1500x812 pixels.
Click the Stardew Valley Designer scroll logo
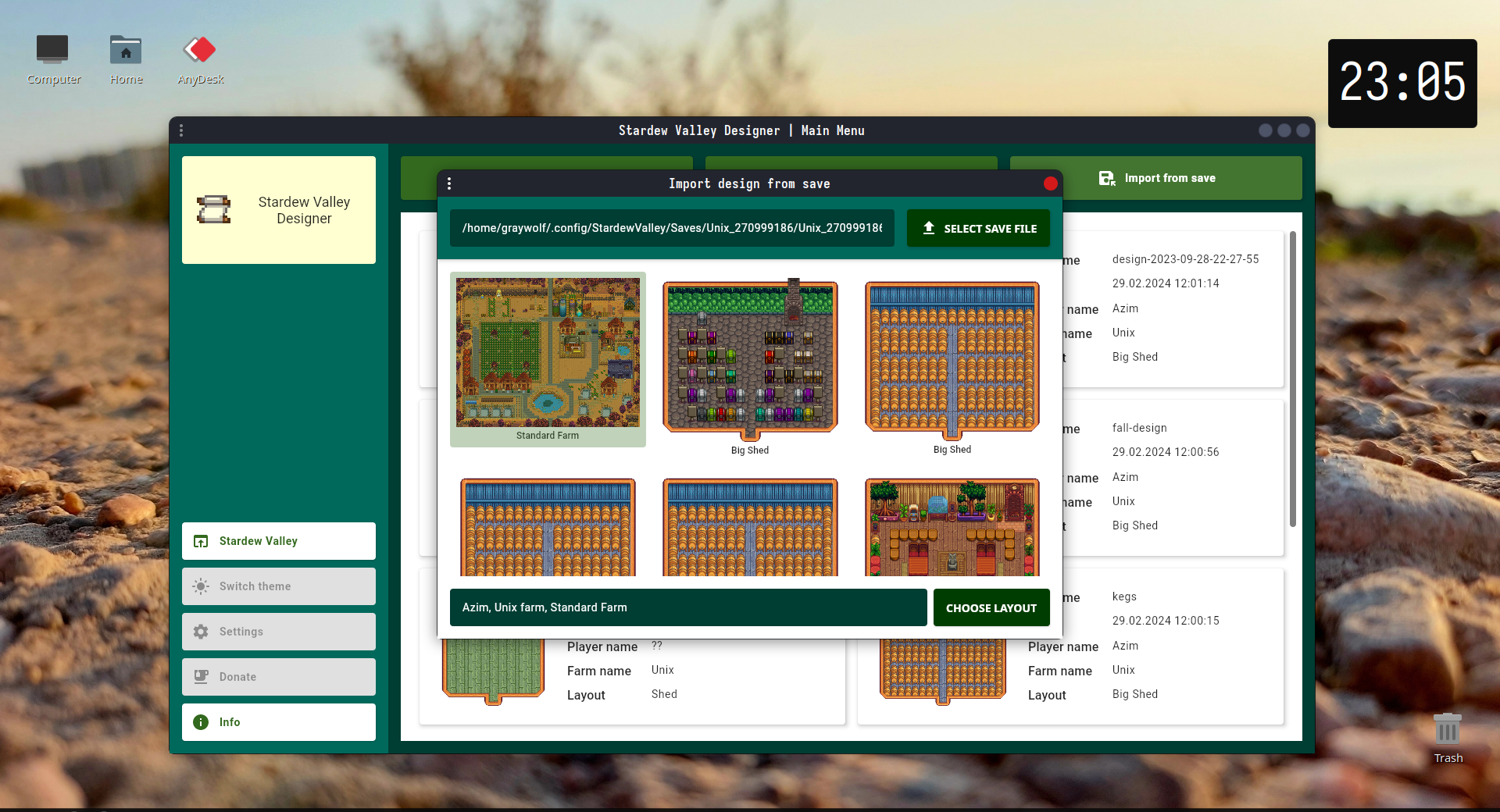pos(213,209)
